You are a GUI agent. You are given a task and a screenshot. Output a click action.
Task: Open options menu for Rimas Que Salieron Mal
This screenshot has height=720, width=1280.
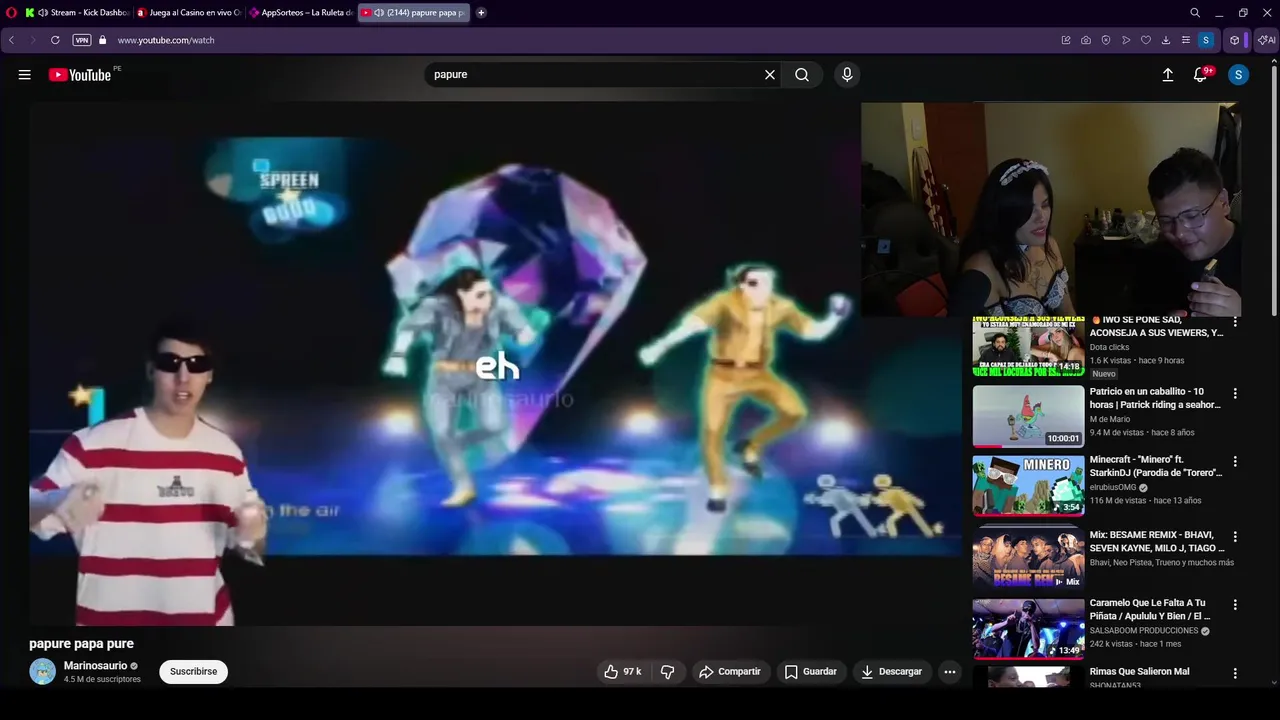click(x=1235, y=673)
